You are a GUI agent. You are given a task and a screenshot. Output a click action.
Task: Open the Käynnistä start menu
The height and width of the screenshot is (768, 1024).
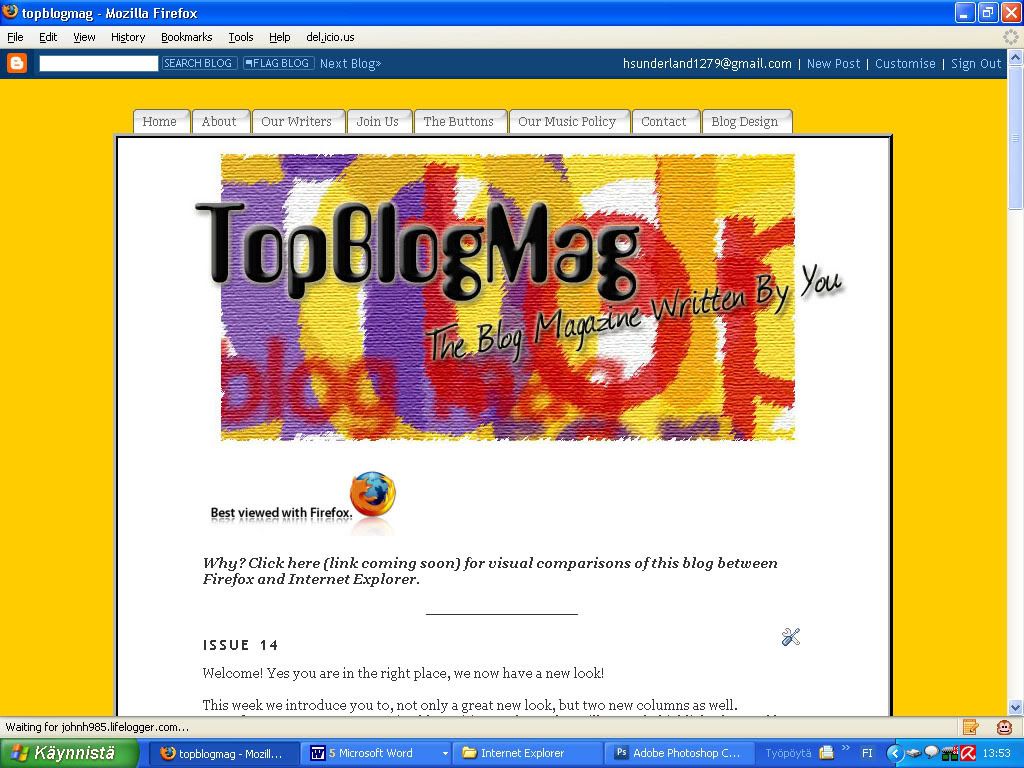[x=69, y=753]
